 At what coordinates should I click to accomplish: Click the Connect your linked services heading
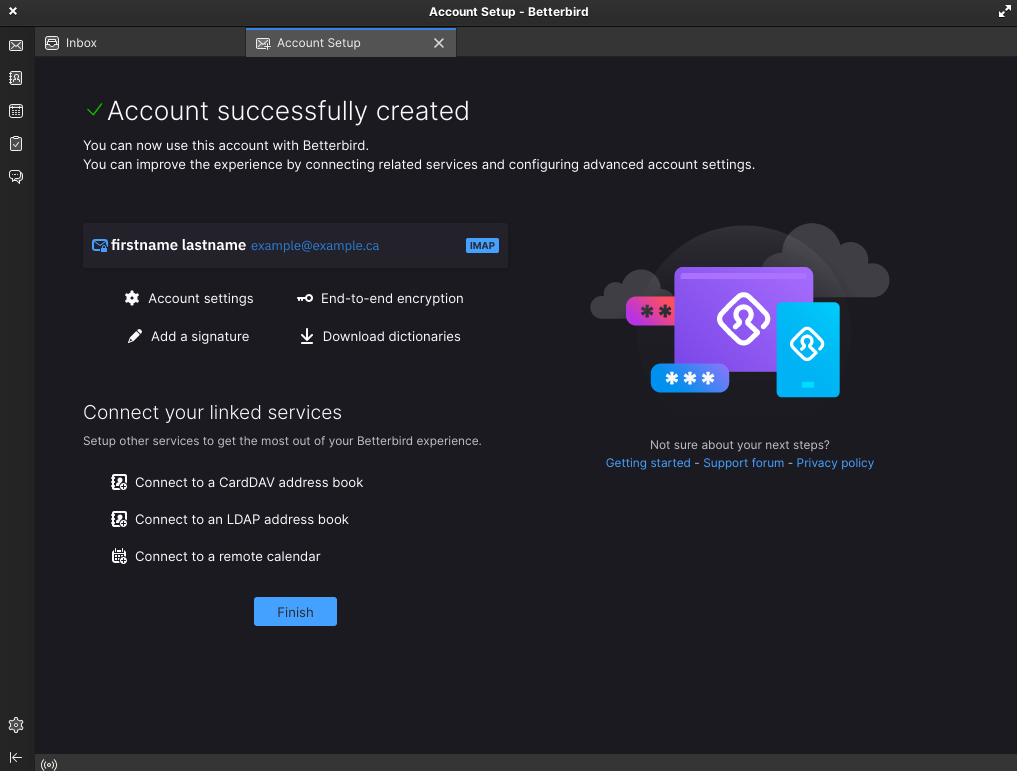pos(212,412)
